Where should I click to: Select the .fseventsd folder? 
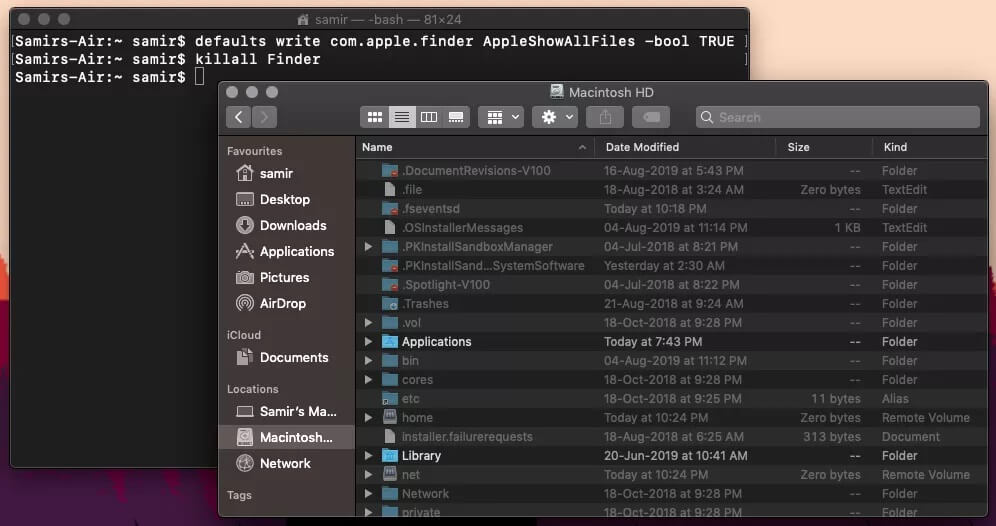(x=671, y=209)
